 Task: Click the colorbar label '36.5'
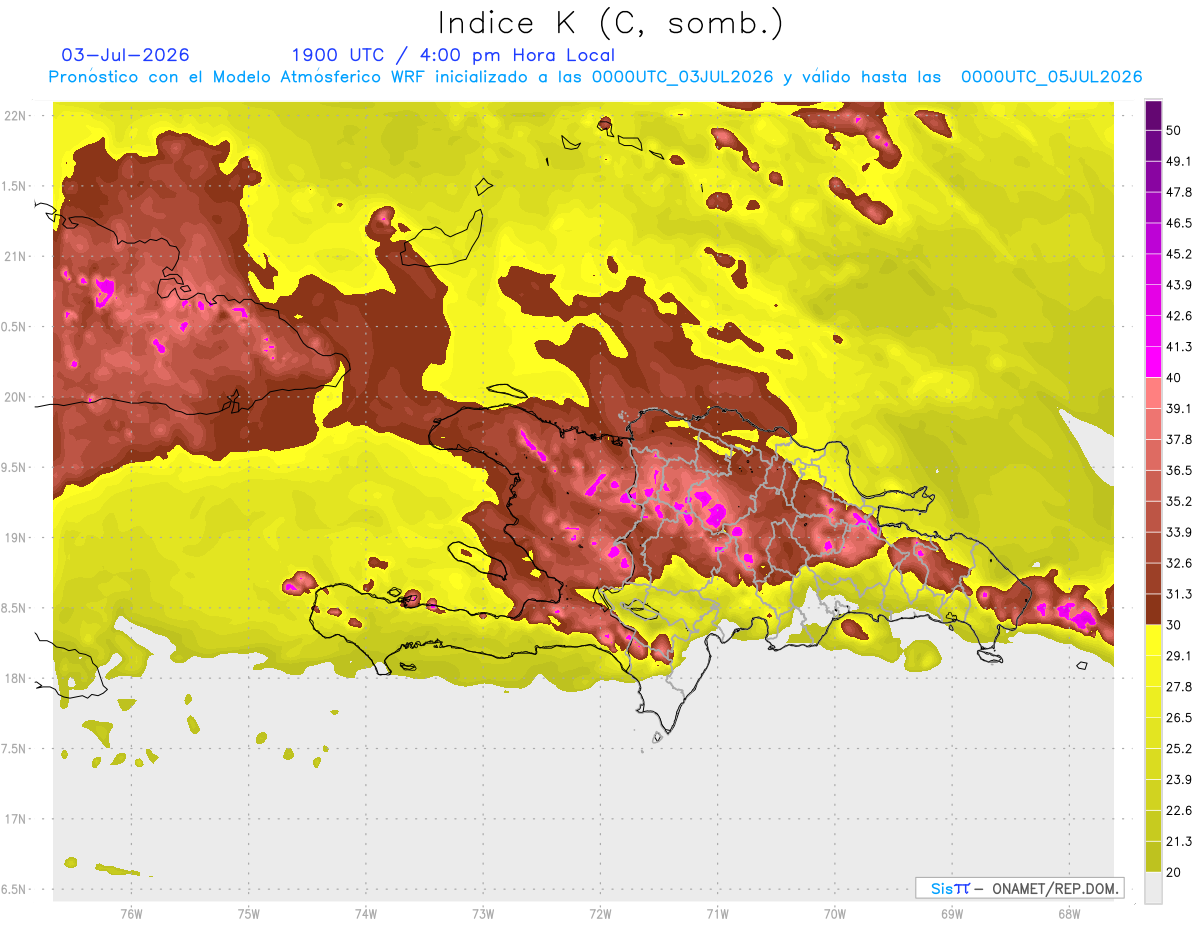click(1179, 470)
